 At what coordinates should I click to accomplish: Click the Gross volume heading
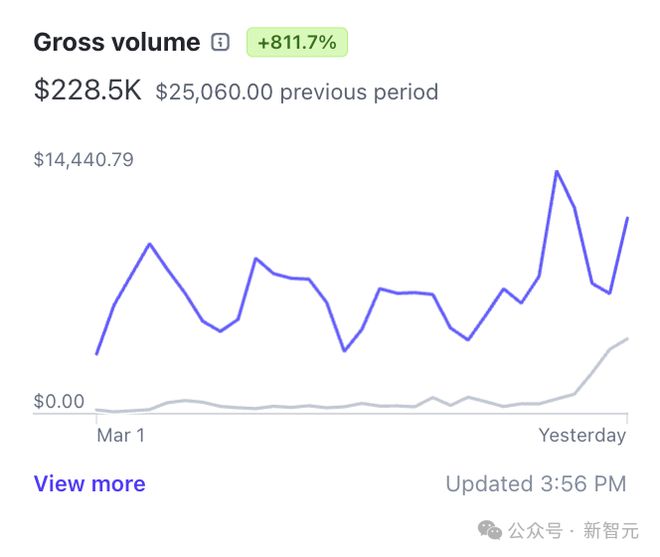click(117, 43)
